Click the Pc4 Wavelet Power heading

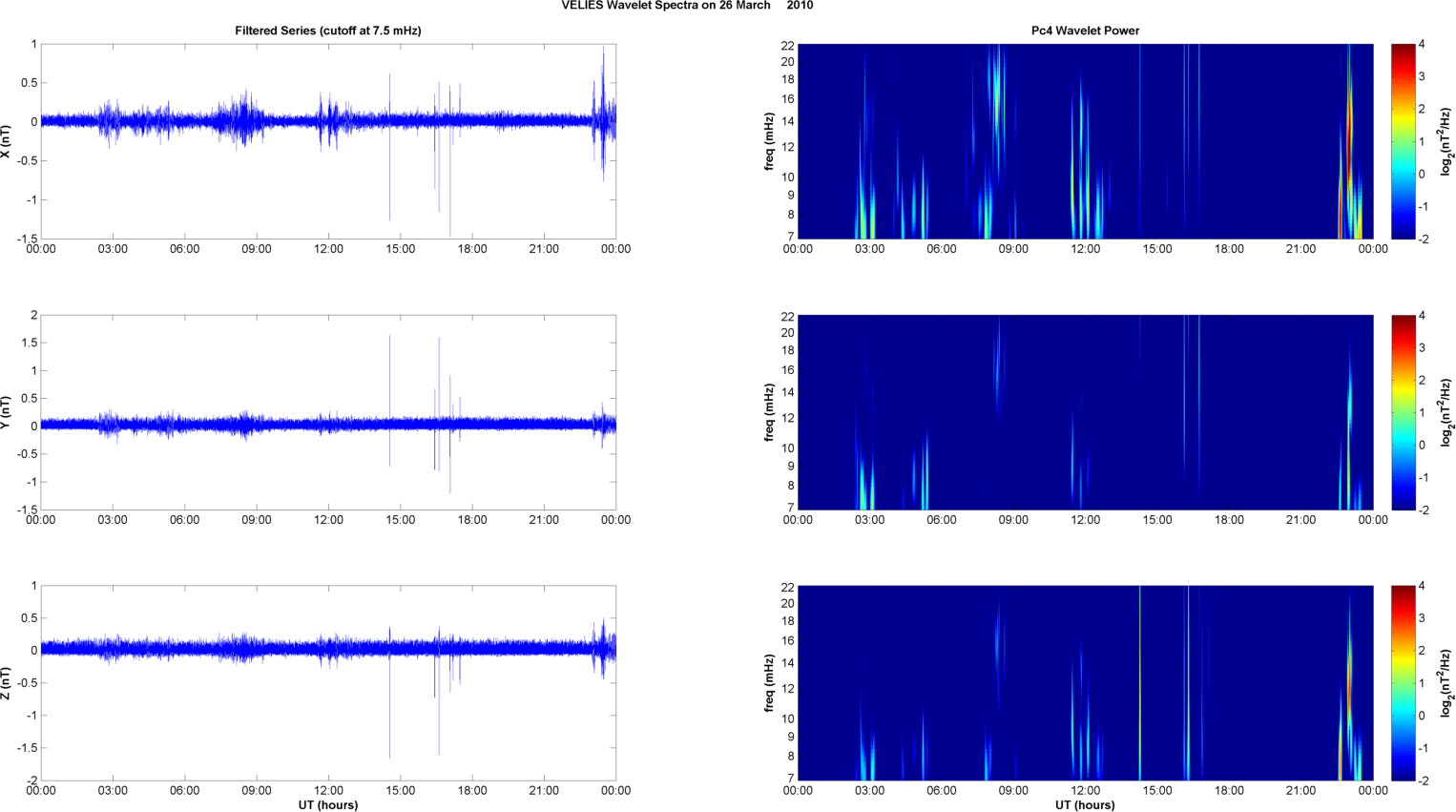pos(1085,31)
